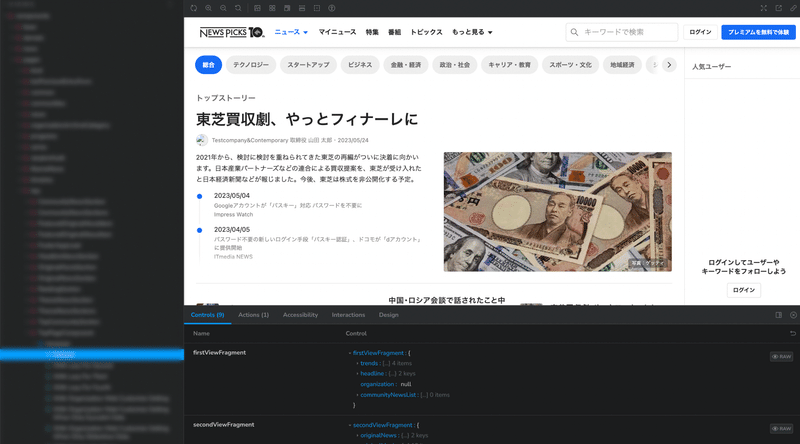Image resolution: width=800 pixels, height=444 pixels.
Task: Switch to the Controls (9) tab
Action: (207, 315)
